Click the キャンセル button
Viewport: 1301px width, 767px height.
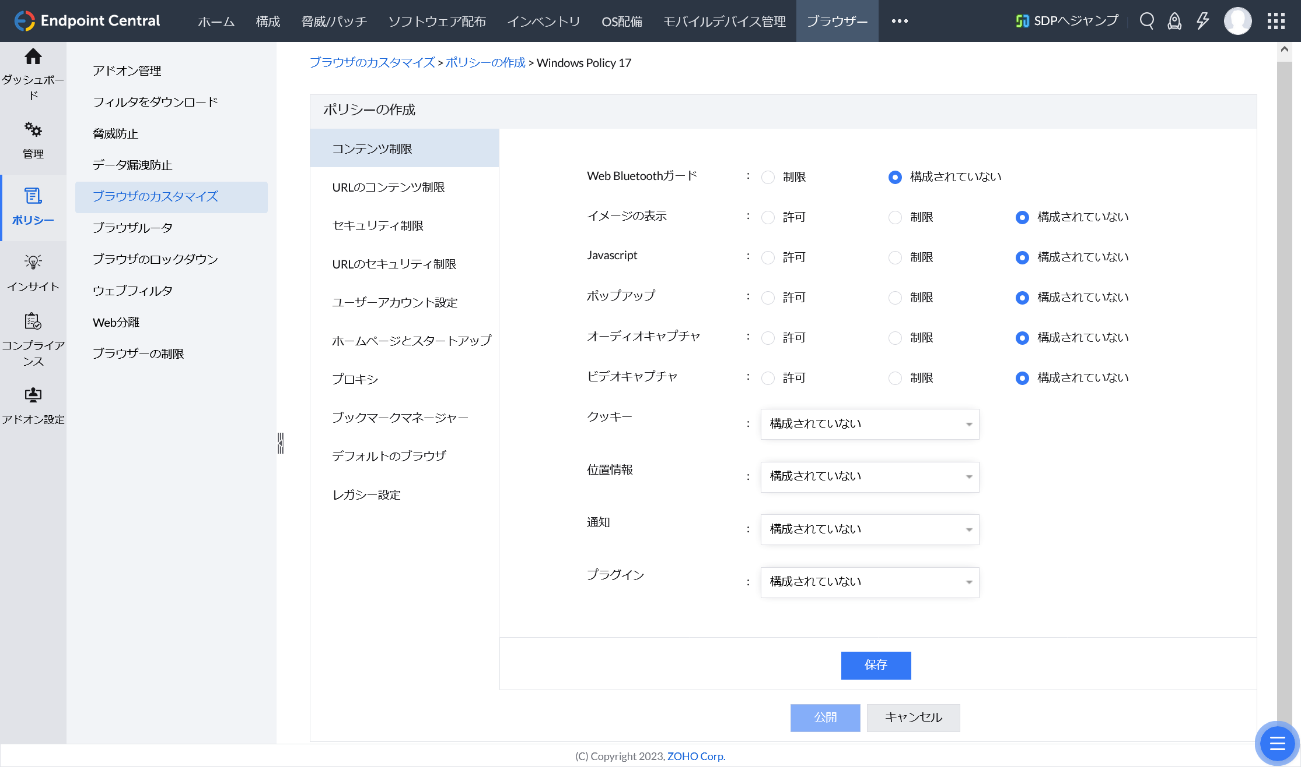tap(913, 718)
